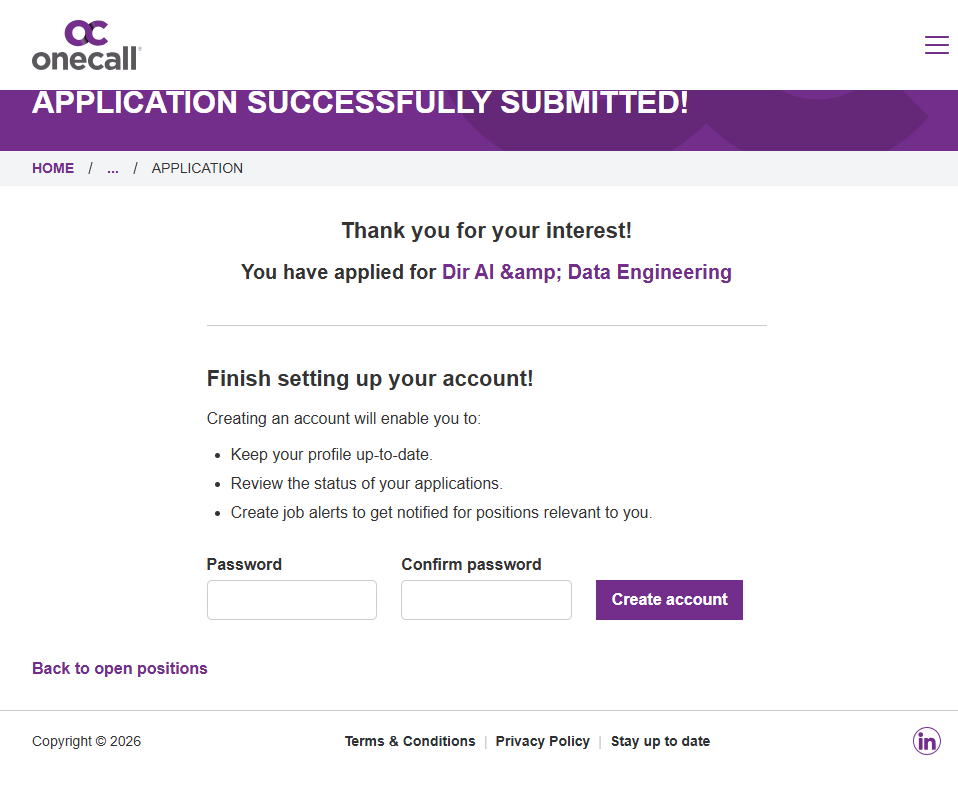Viewport: 958px width, 786px height.
Task: Click the Application Successfully Submitted banner heading
Action: (x=360, y=103)
